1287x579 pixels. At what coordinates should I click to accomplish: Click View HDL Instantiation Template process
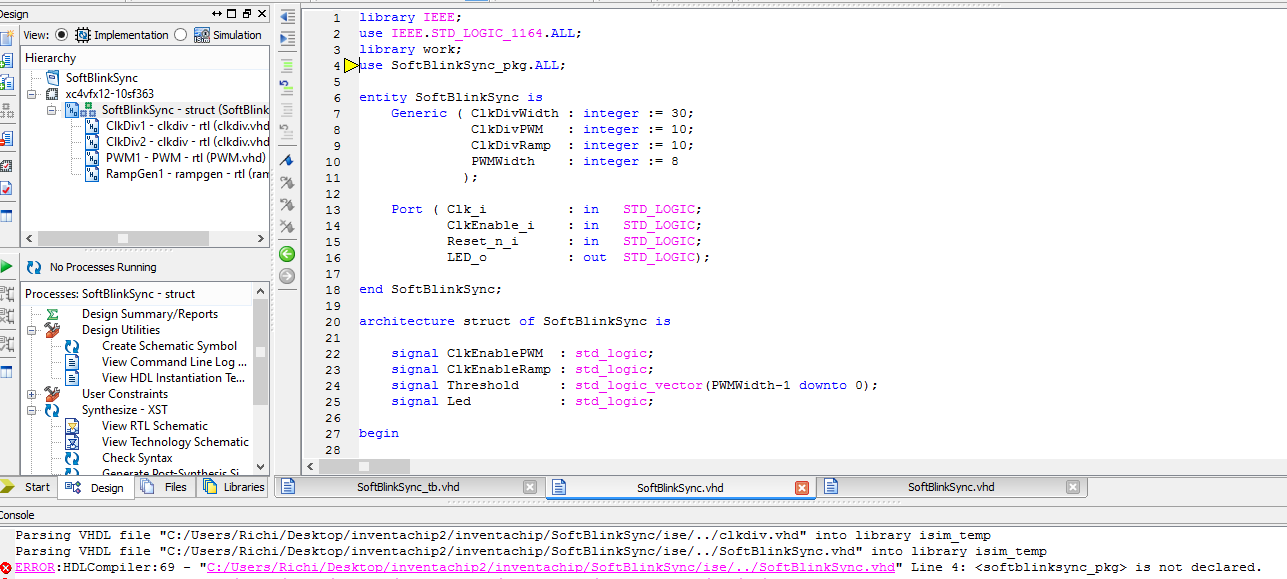click(x=173, y=378)
